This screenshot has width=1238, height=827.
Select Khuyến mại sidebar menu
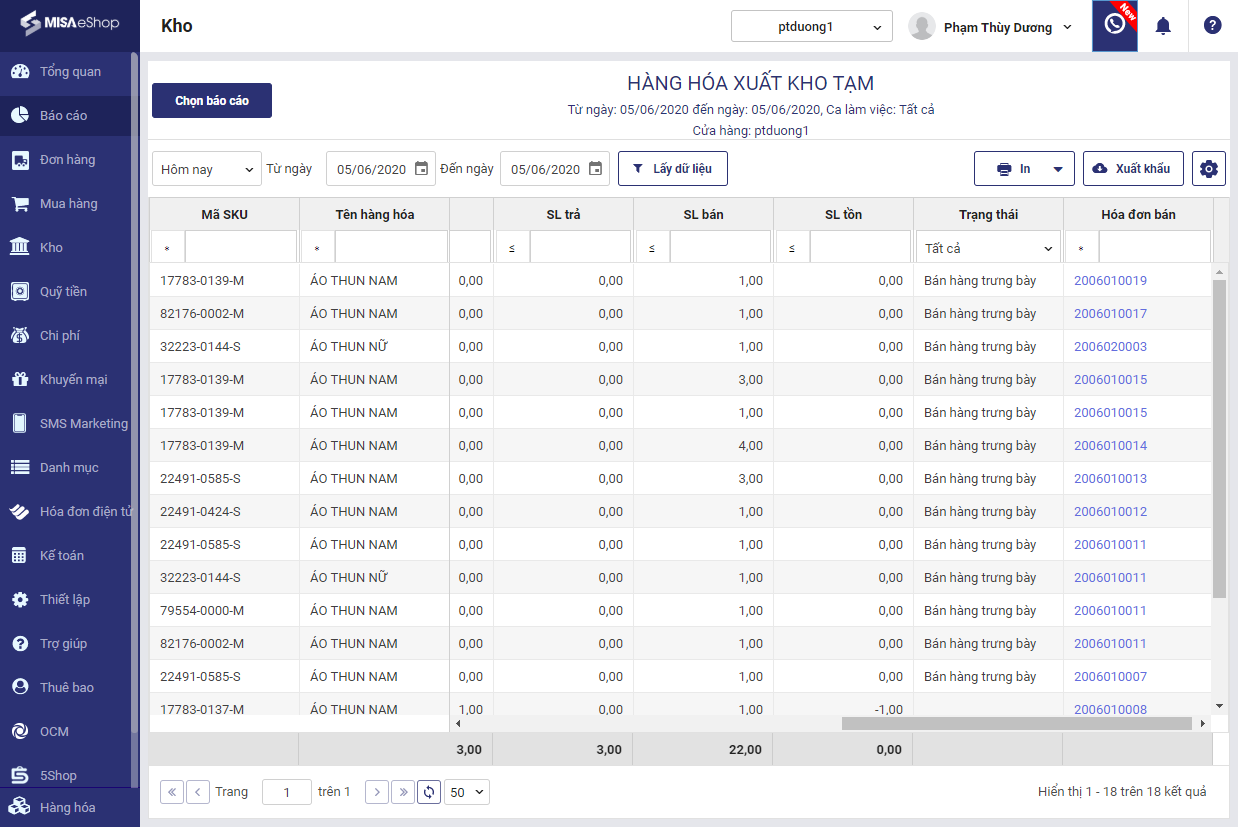[73, 380]
